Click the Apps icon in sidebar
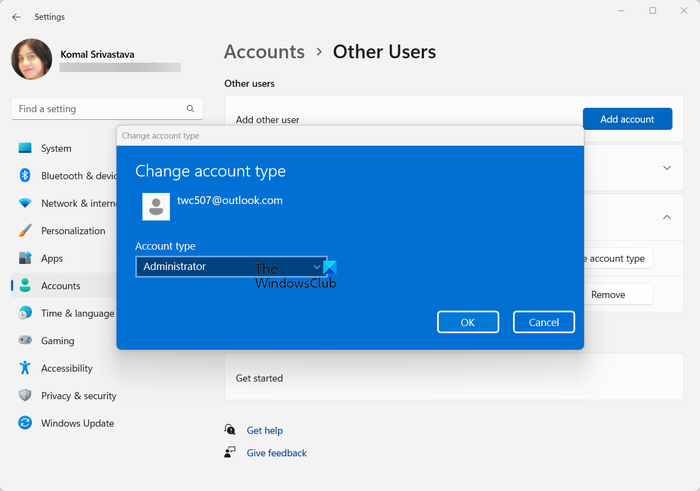The image size is (700, 491). tap(25, 258)
